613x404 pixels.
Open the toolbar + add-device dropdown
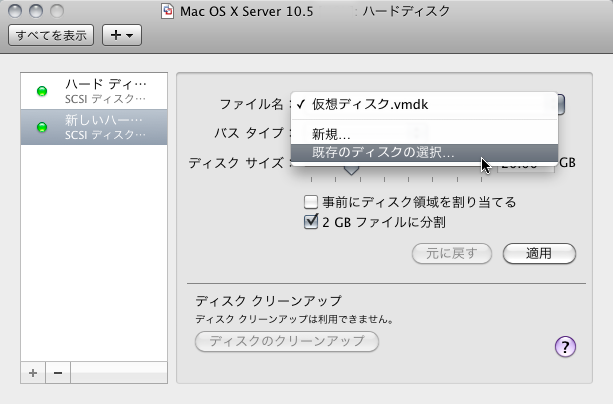coord(123,35)
